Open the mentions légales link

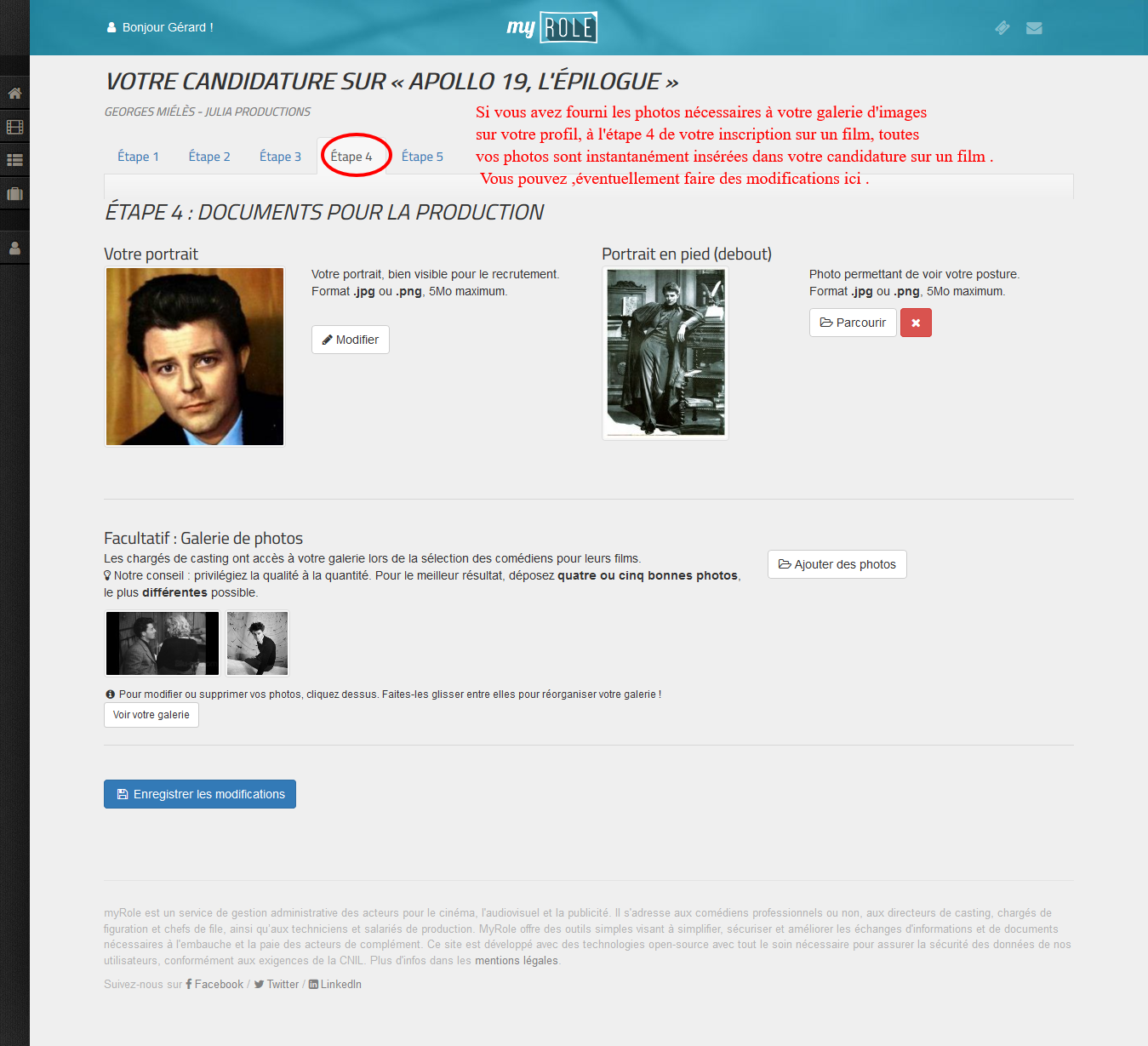517,961
